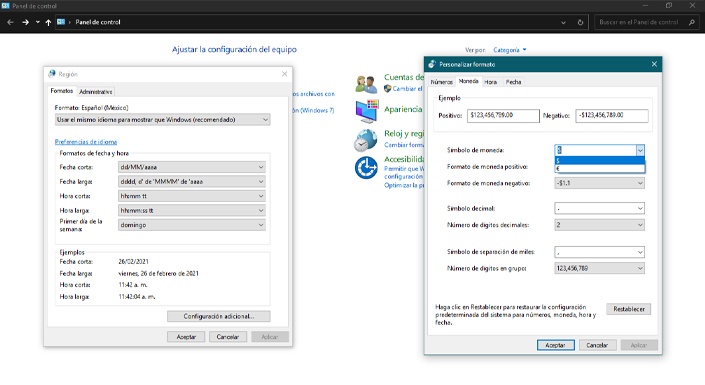Image resolution: width=705 pixels, height=385 pixels.
Task: Open Apariencia monitor icon
Action: pos(366,111)
